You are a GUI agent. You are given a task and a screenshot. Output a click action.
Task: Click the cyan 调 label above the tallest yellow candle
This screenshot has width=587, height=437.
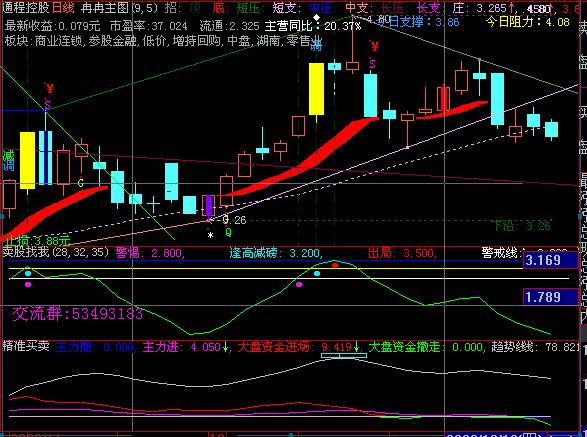(316, 45)
